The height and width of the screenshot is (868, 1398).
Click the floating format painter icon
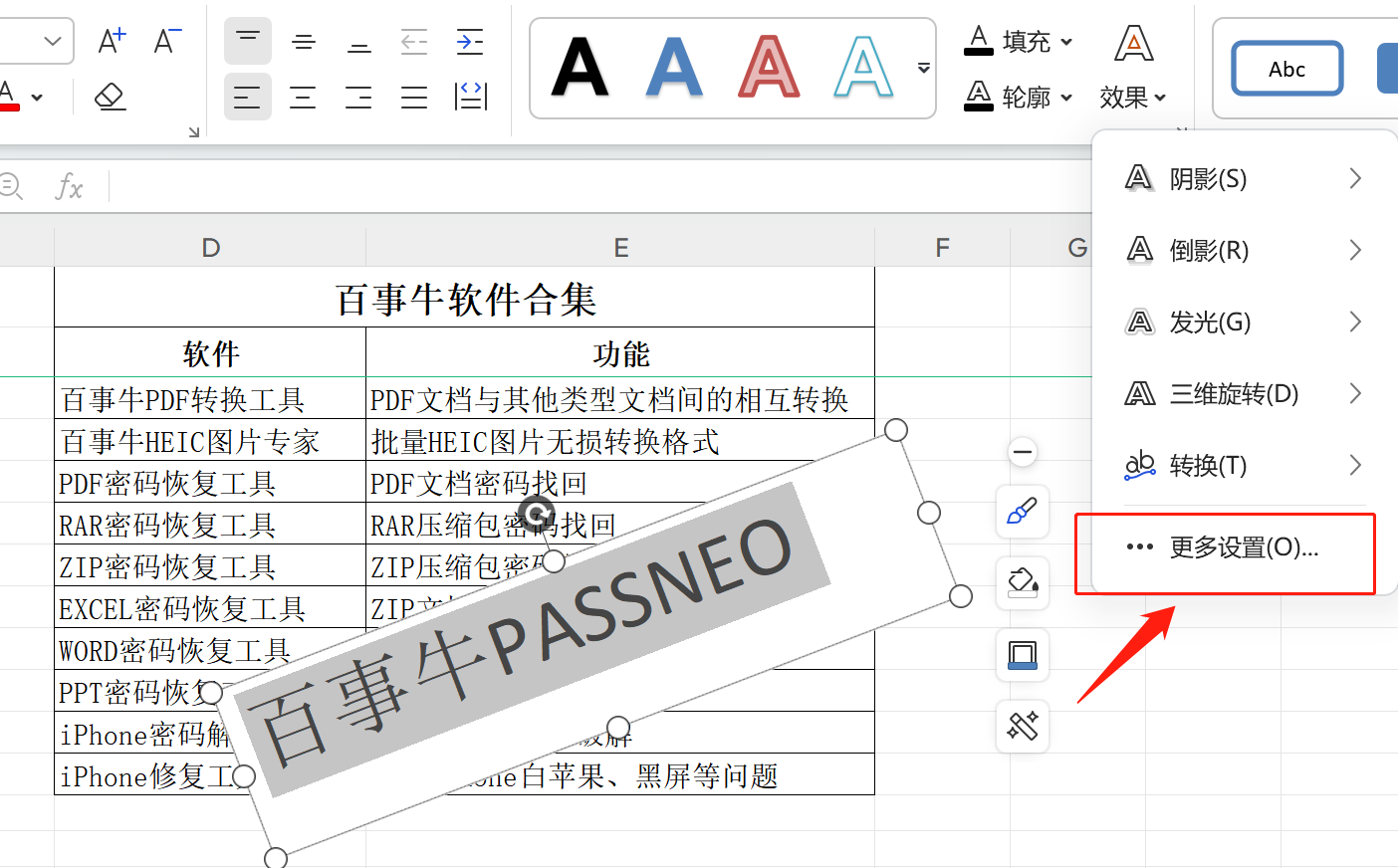tap(1023, 727)
